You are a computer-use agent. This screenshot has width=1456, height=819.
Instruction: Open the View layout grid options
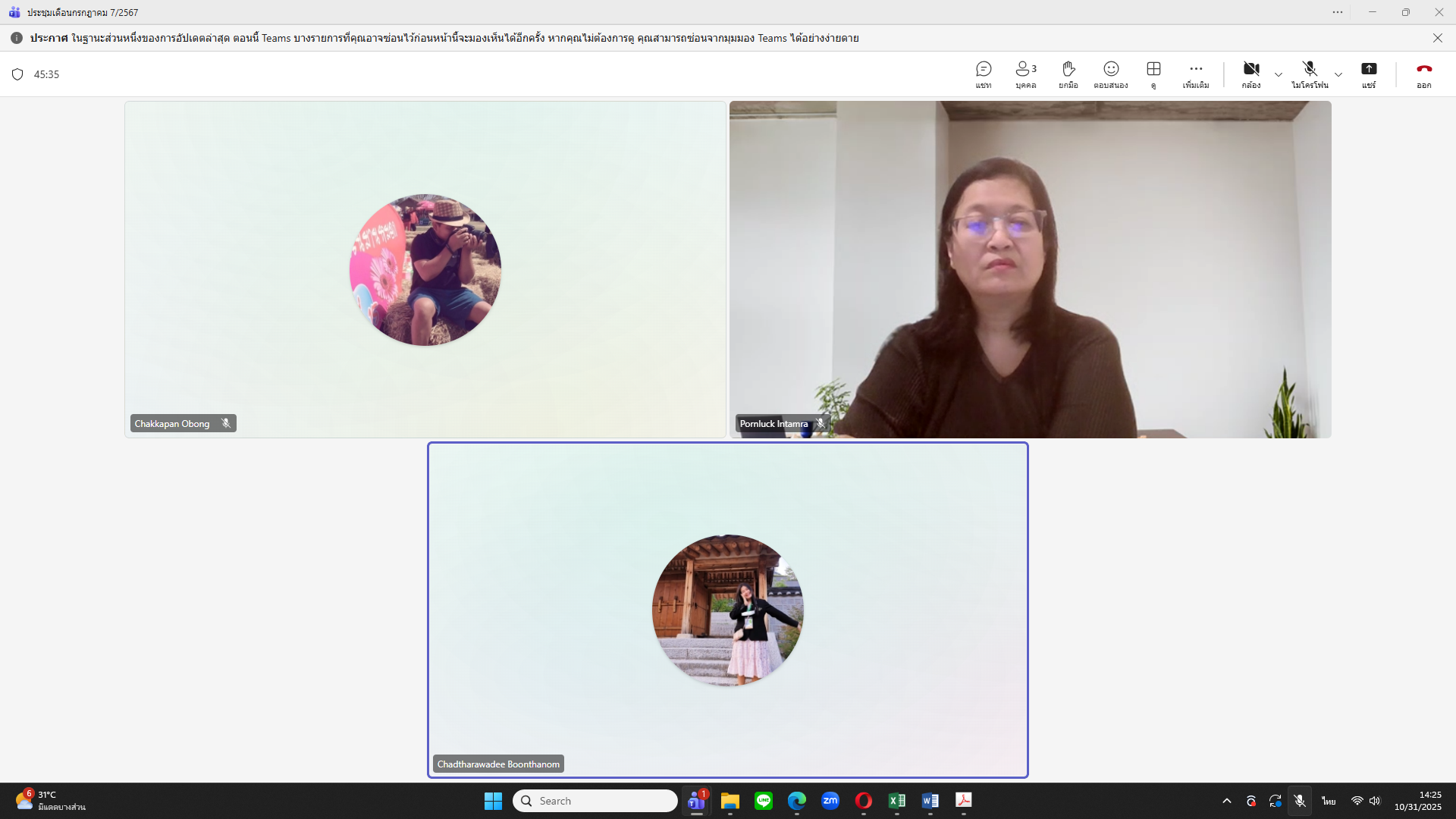pyautogui.click(x=1153, y=74)
